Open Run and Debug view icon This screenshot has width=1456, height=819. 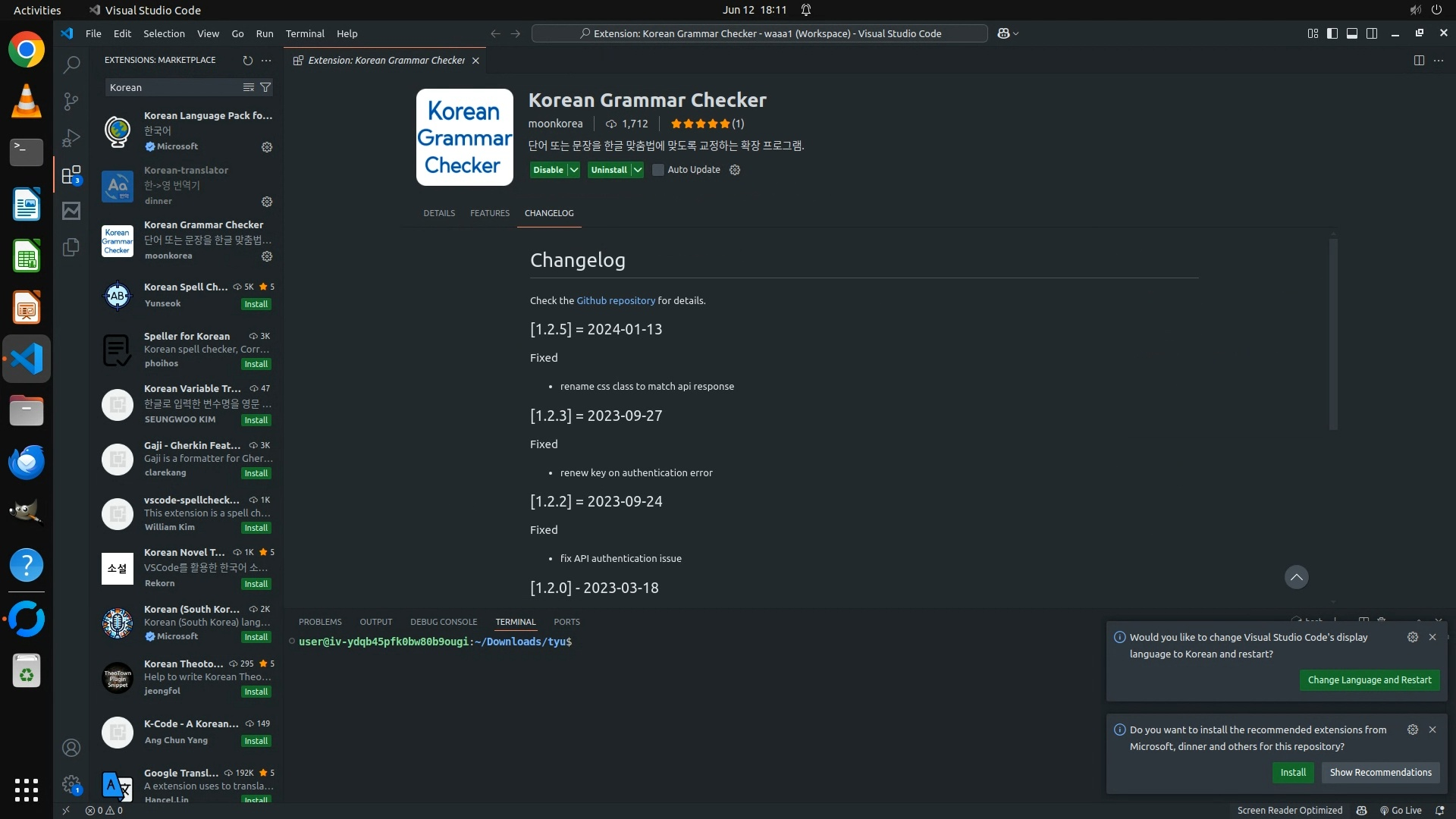tap(71, 138)
